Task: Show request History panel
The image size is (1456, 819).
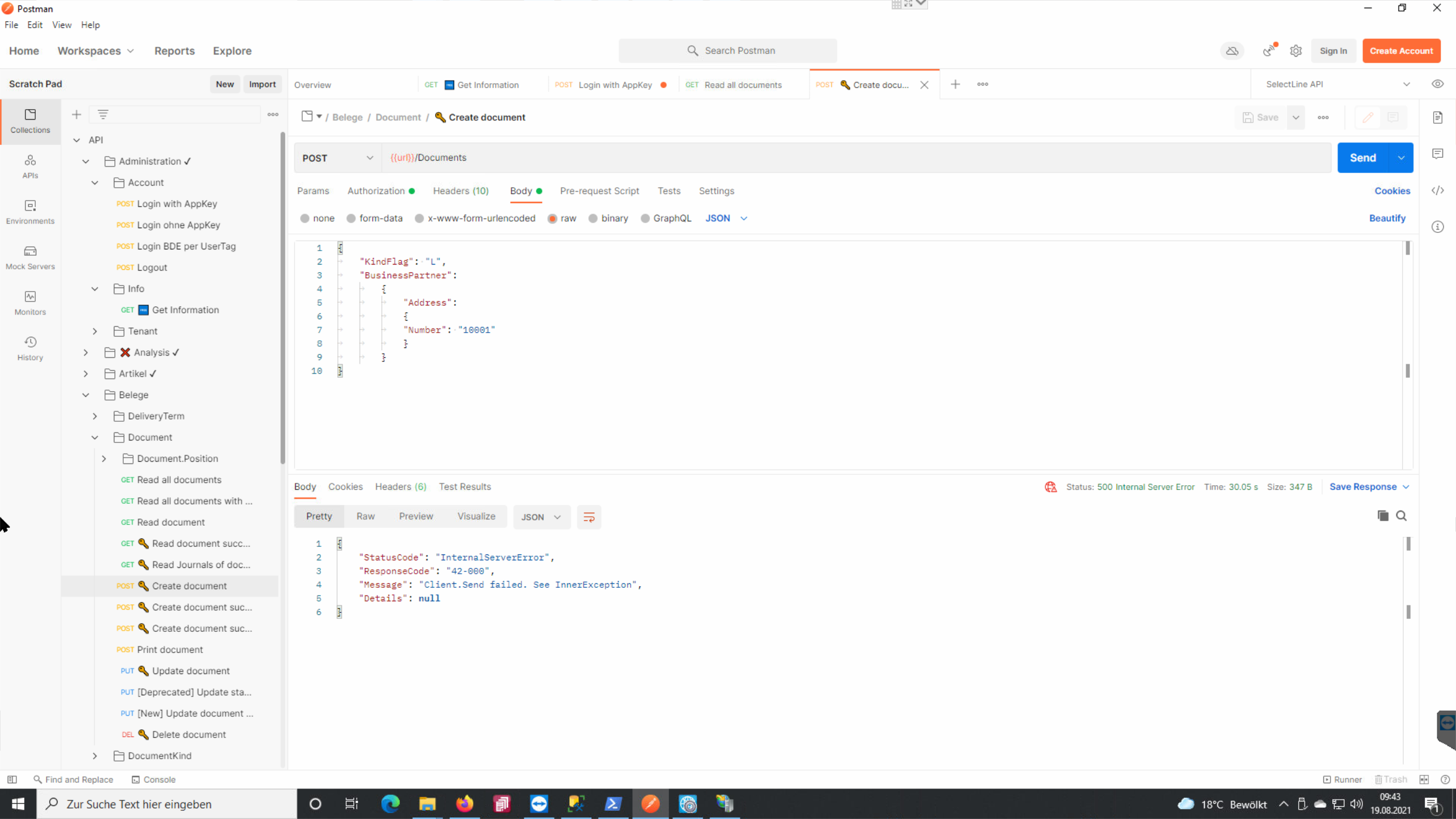Action: [30, 347]
